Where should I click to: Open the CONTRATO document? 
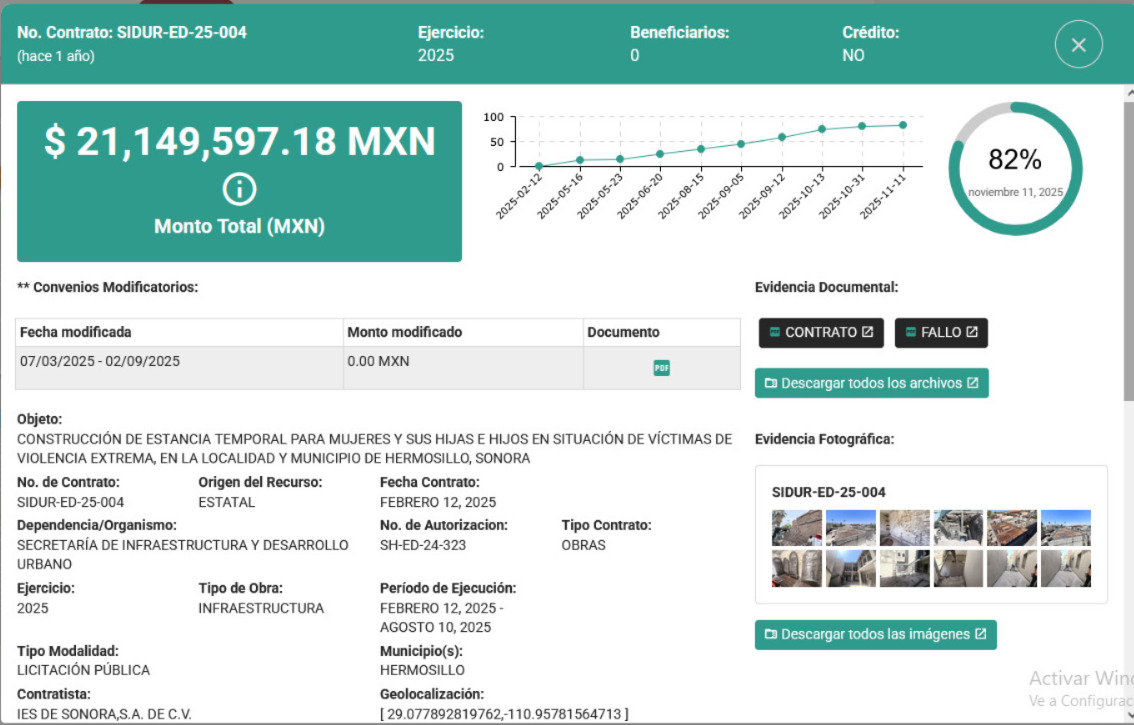tap(820, 333)
